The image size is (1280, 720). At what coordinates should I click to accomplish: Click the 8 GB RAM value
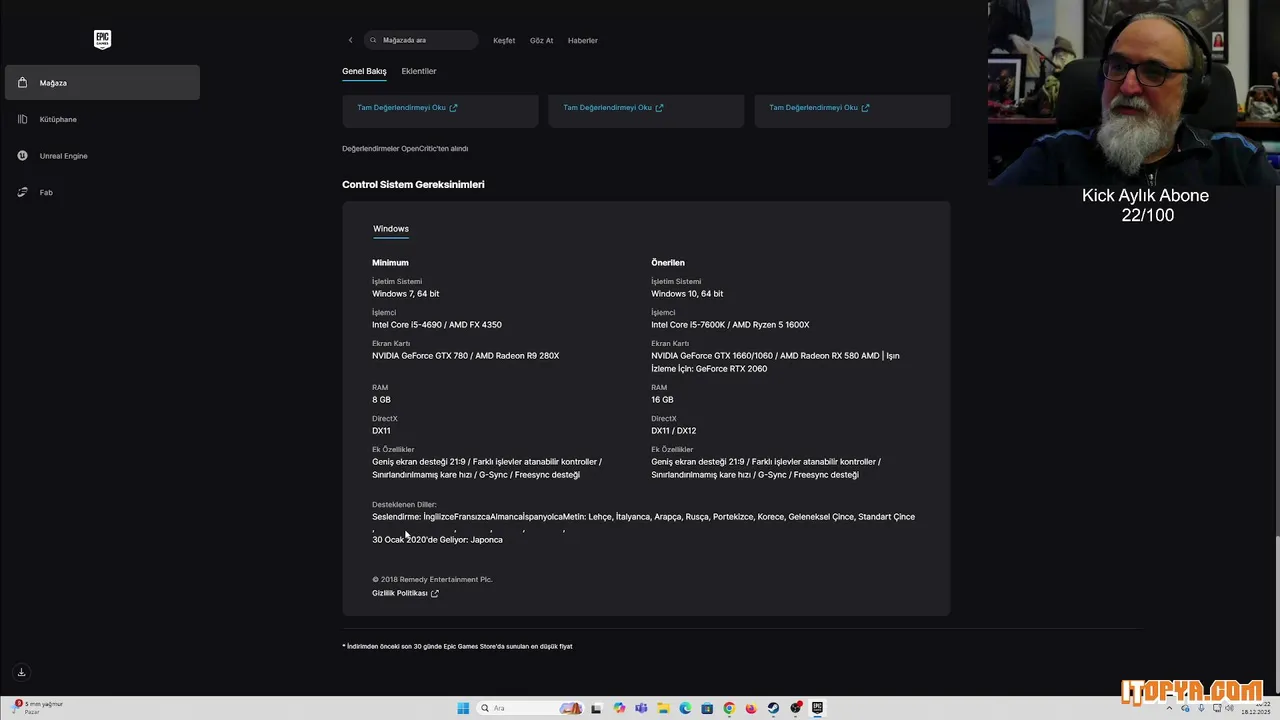pos(381,400)
